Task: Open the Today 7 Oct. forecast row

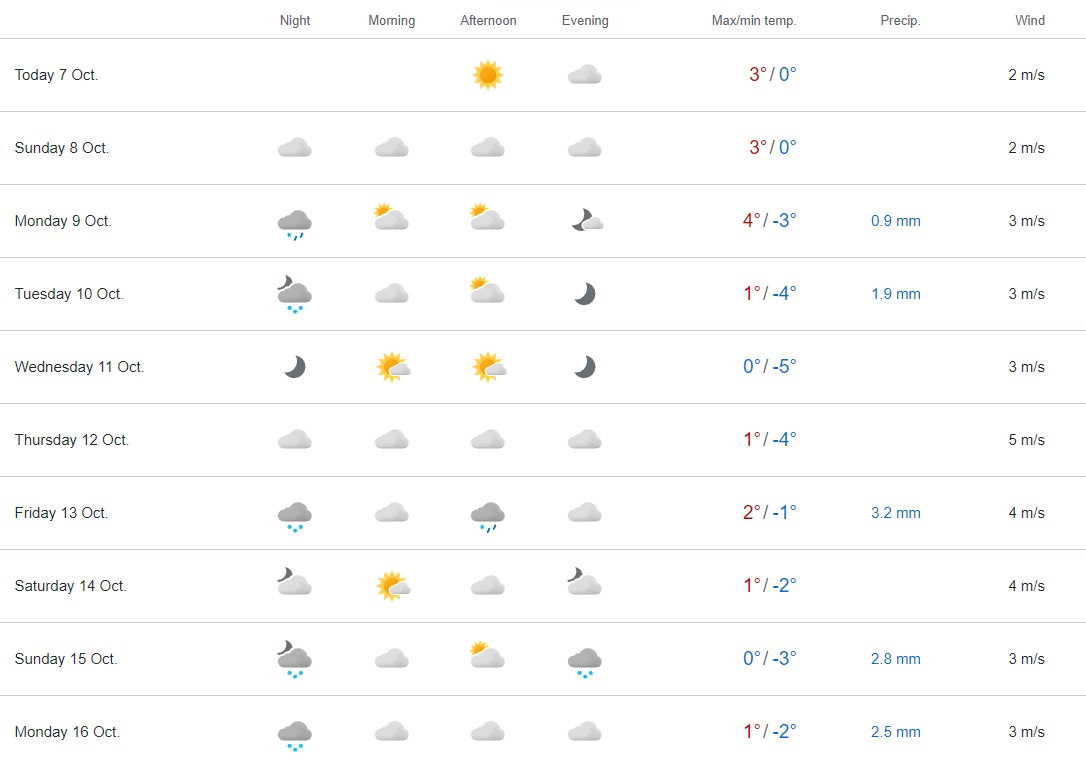Action: tap(56, 75)
